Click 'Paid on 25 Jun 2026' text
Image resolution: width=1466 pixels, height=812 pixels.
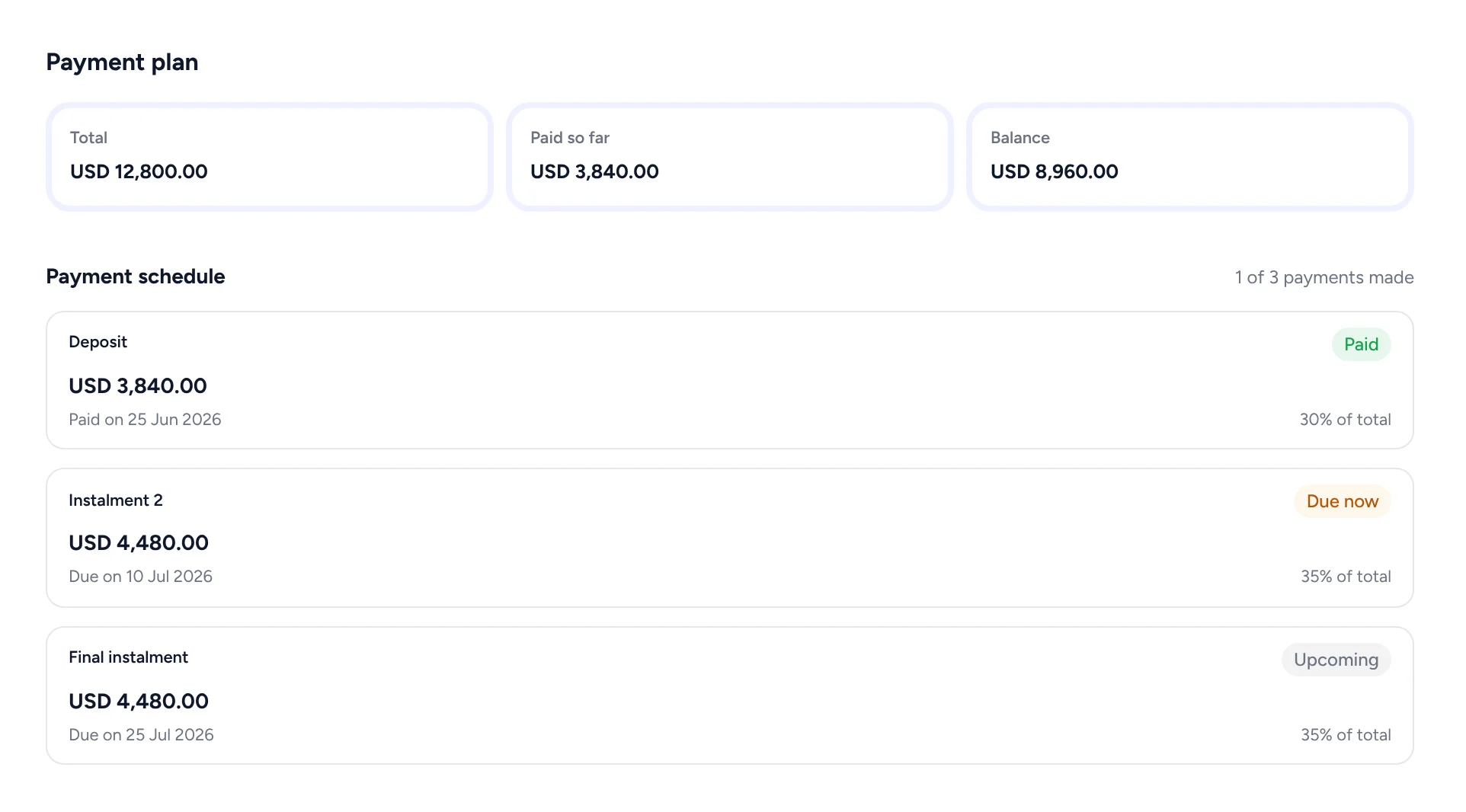(145, 420)
